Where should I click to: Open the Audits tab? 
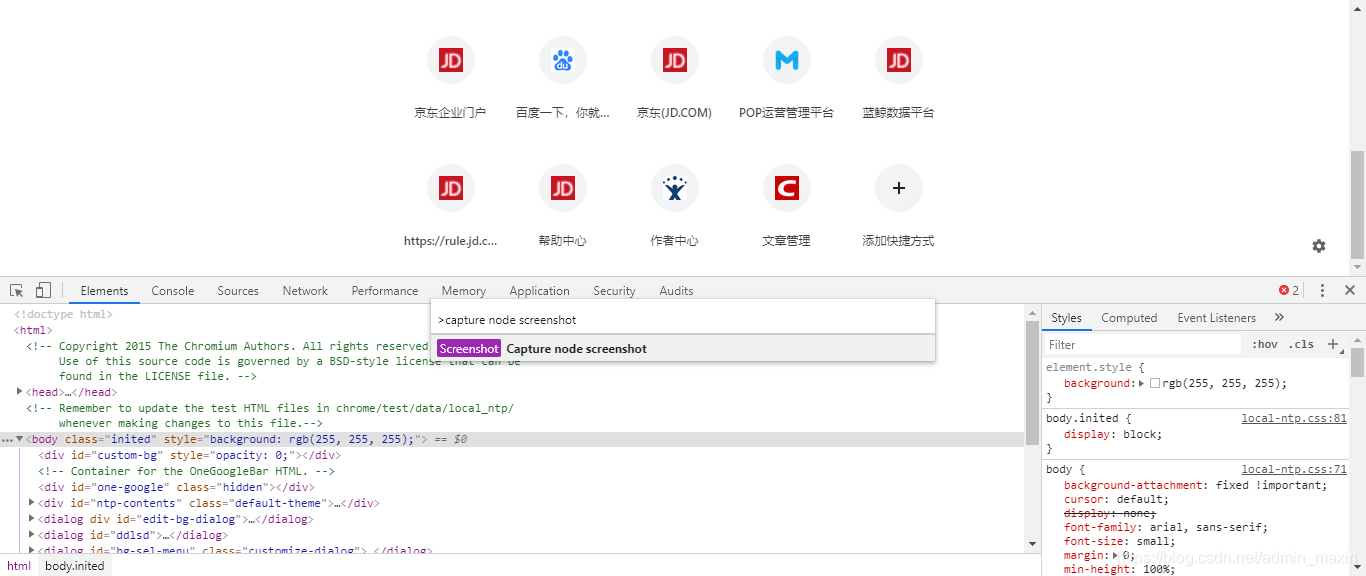coord(676,291)
